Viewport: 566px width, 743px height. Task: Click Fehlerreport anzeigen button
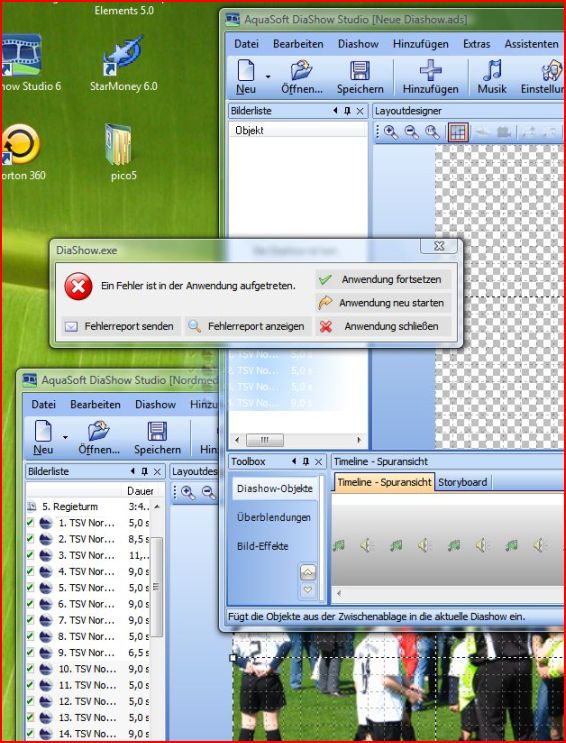point(248,326)
